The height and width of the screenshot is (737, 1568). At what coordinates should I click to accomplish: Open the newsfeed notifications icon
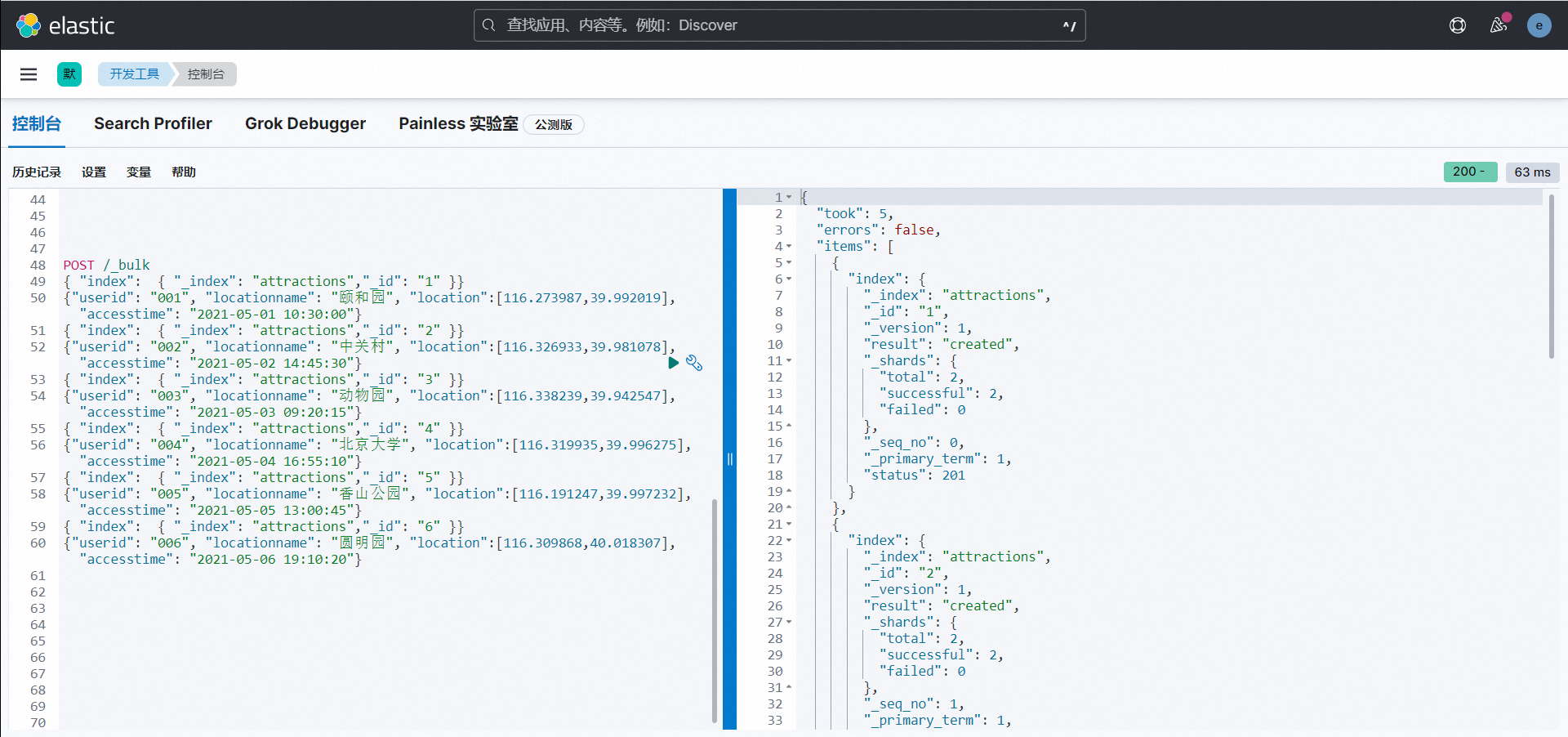(1499, 25)
